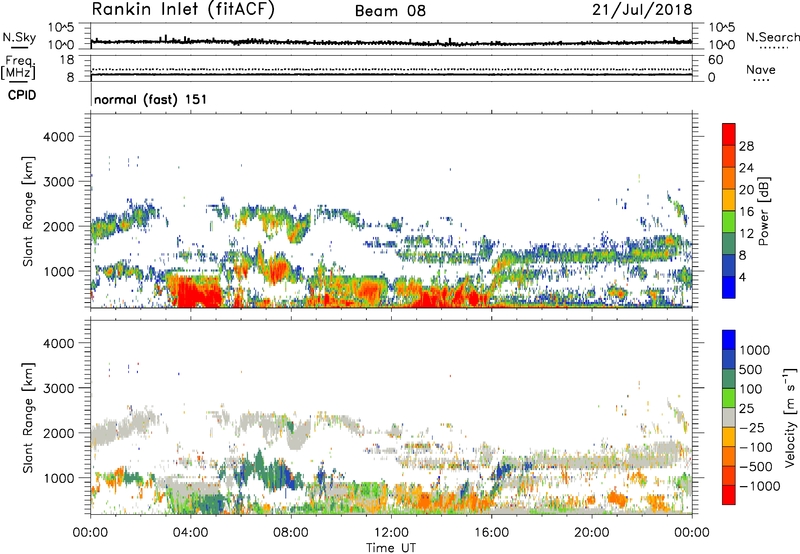800x554 pixels.
Task: Click the 'Time UT' axis label
Action: pyautogui.click(x=391, y=548)
